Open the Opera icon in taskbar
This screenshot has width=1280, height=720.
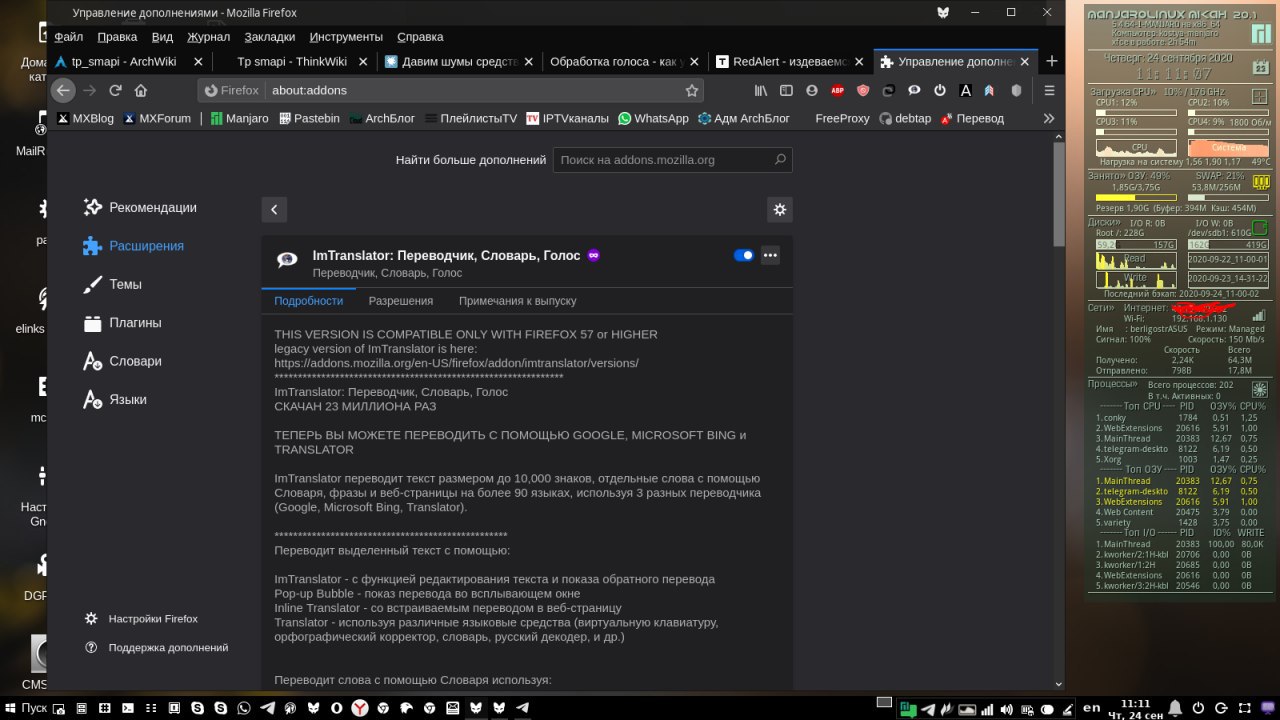(336, 708)
